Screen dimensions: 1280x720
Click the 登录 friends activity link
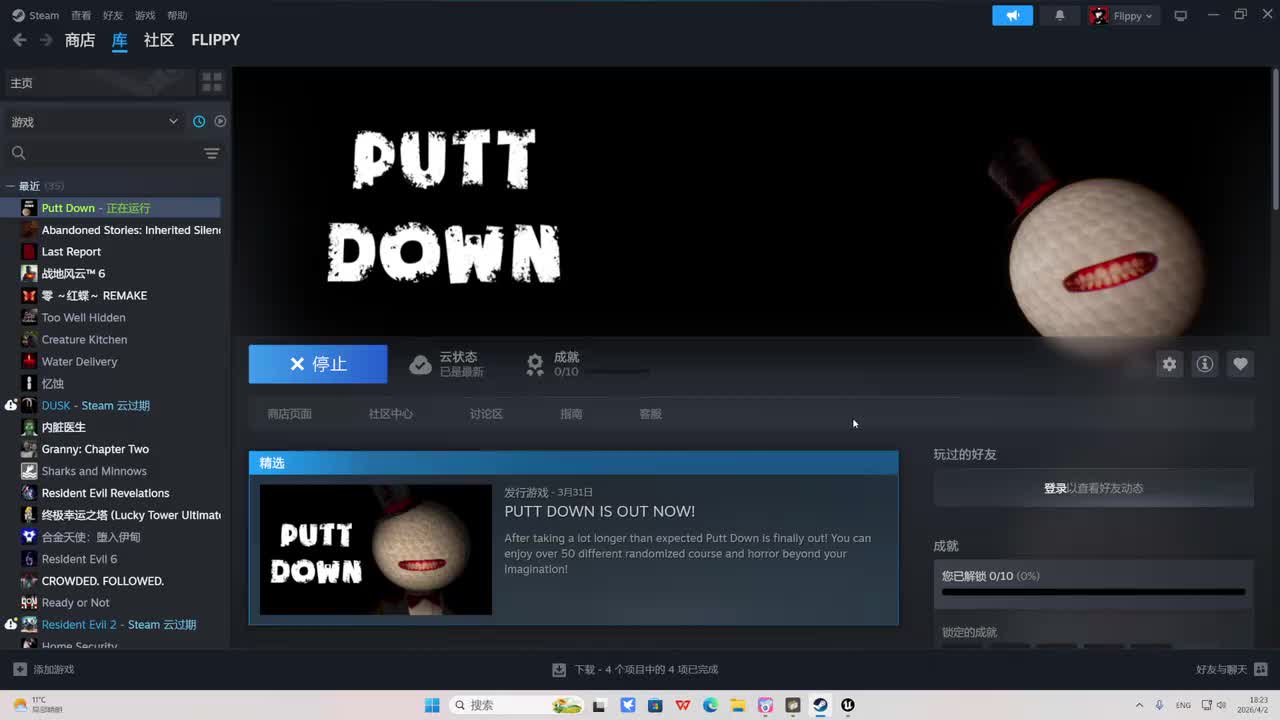1055,488
